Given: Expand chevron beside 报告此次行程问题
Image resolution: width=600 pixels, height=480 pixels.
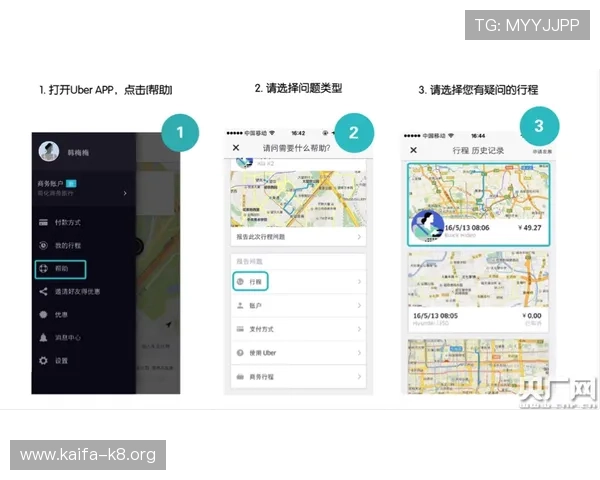Looking at the screenshot, I should tap(359, 237).
